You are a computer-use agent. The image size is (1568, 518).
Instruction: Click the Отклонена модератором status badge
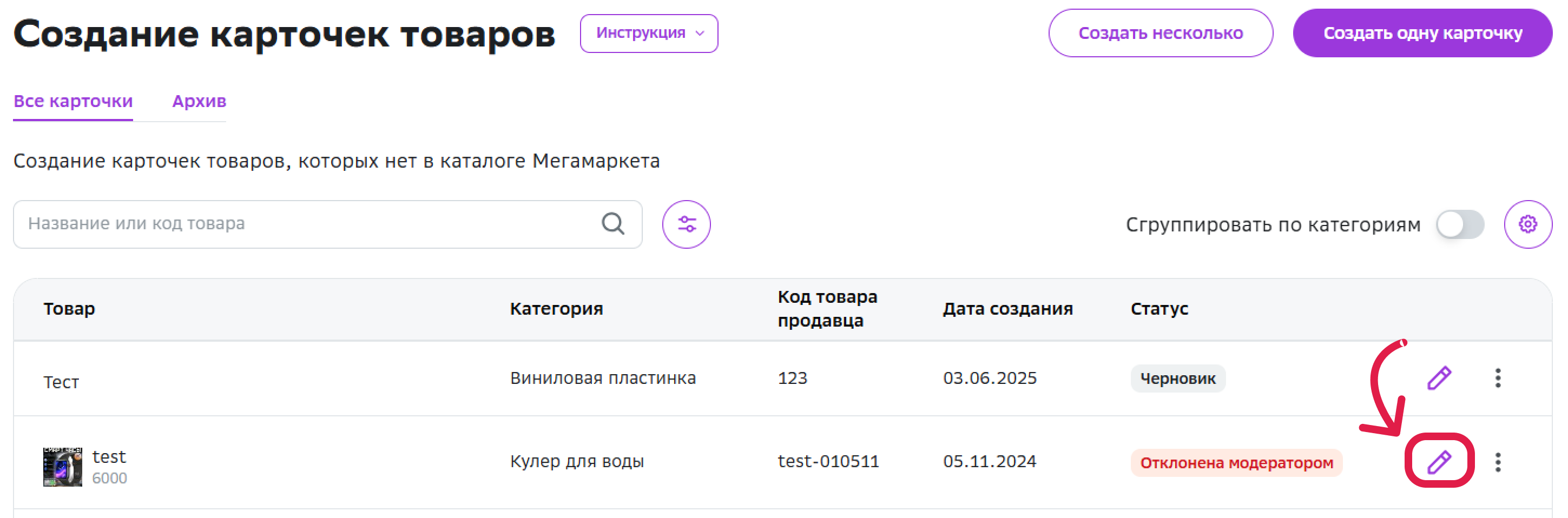1236,463
